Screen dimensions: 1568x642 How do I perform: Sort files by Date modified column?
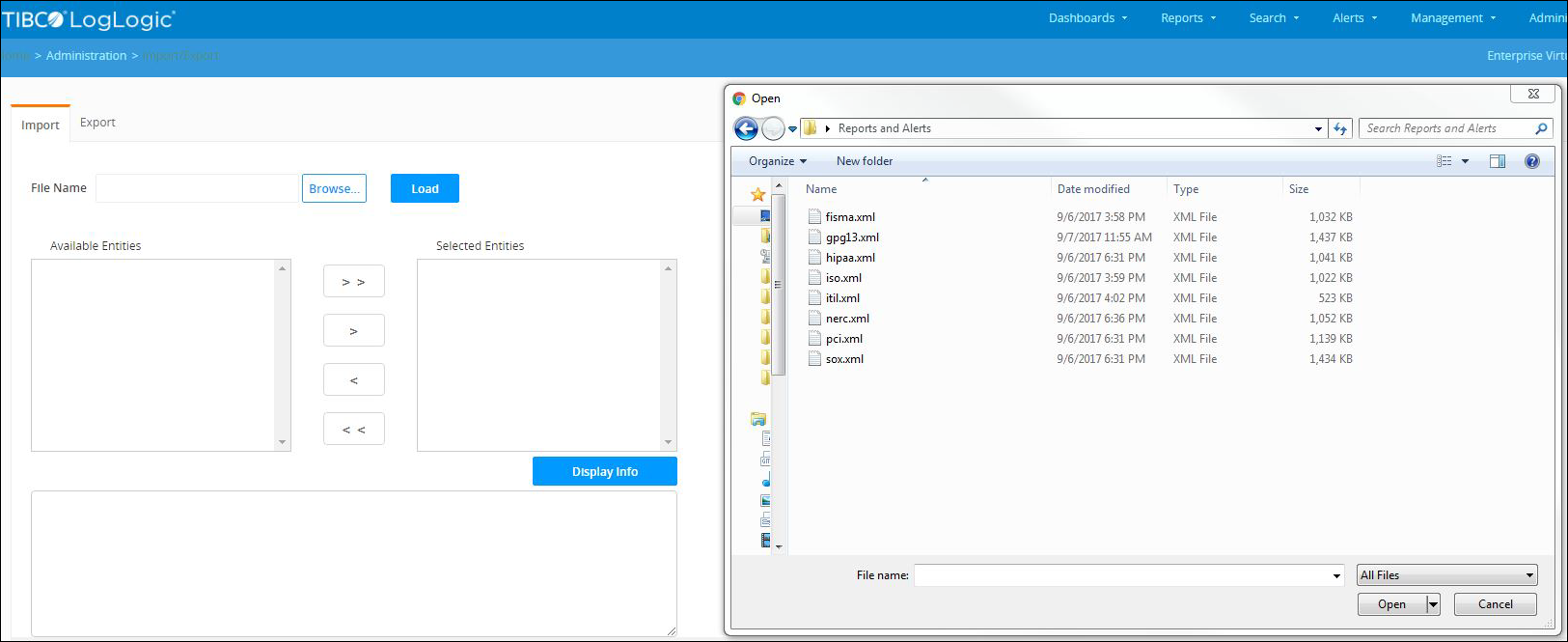[x=1093, y=189]
